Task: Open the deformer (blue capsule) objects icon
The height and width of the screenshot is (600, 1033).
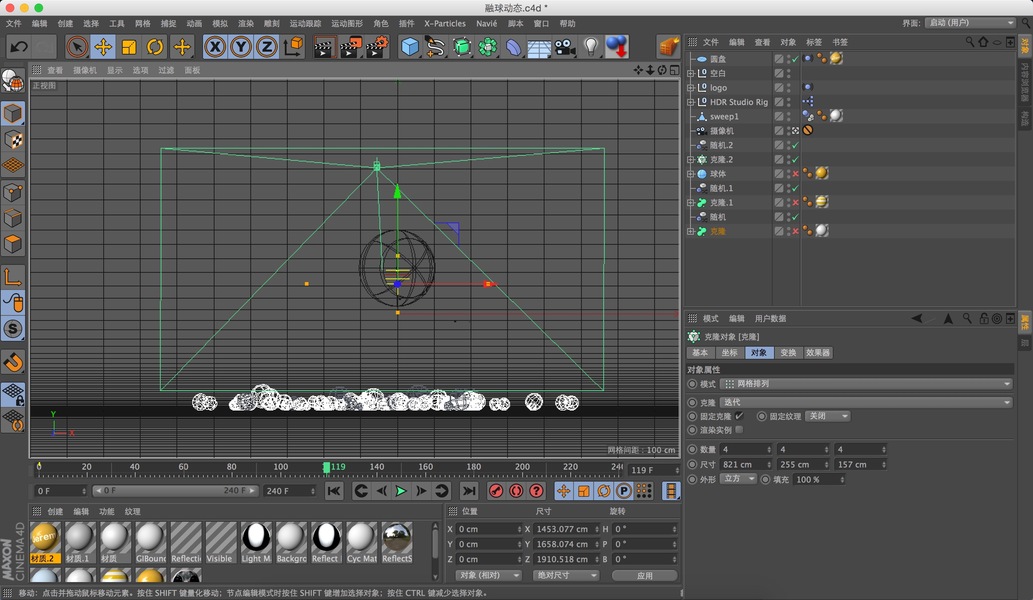Action: [x=513, y=47]
